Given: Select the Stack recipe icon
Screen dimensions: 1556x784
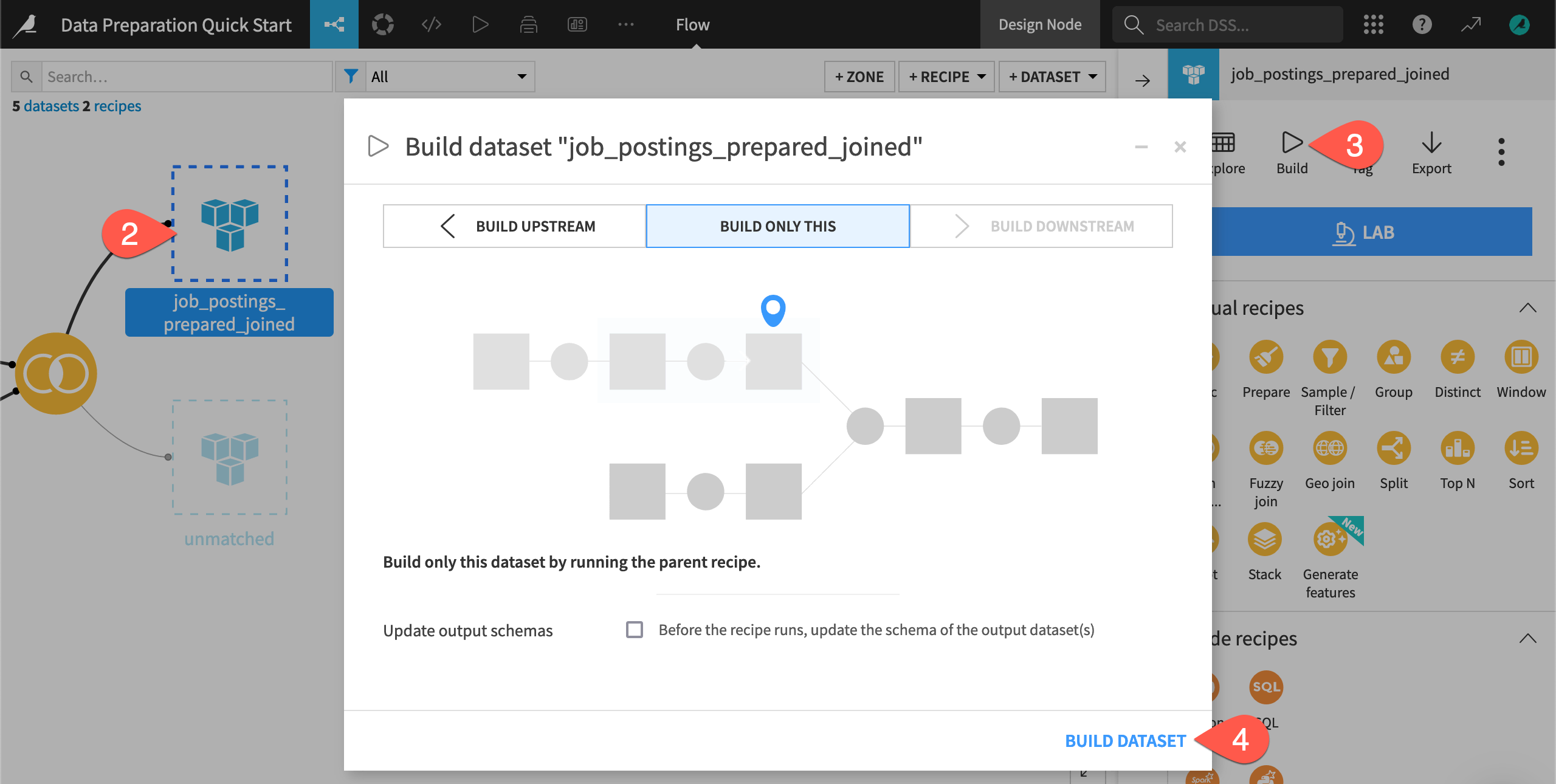Looking at the screenshot, I should coord(1264,540).
